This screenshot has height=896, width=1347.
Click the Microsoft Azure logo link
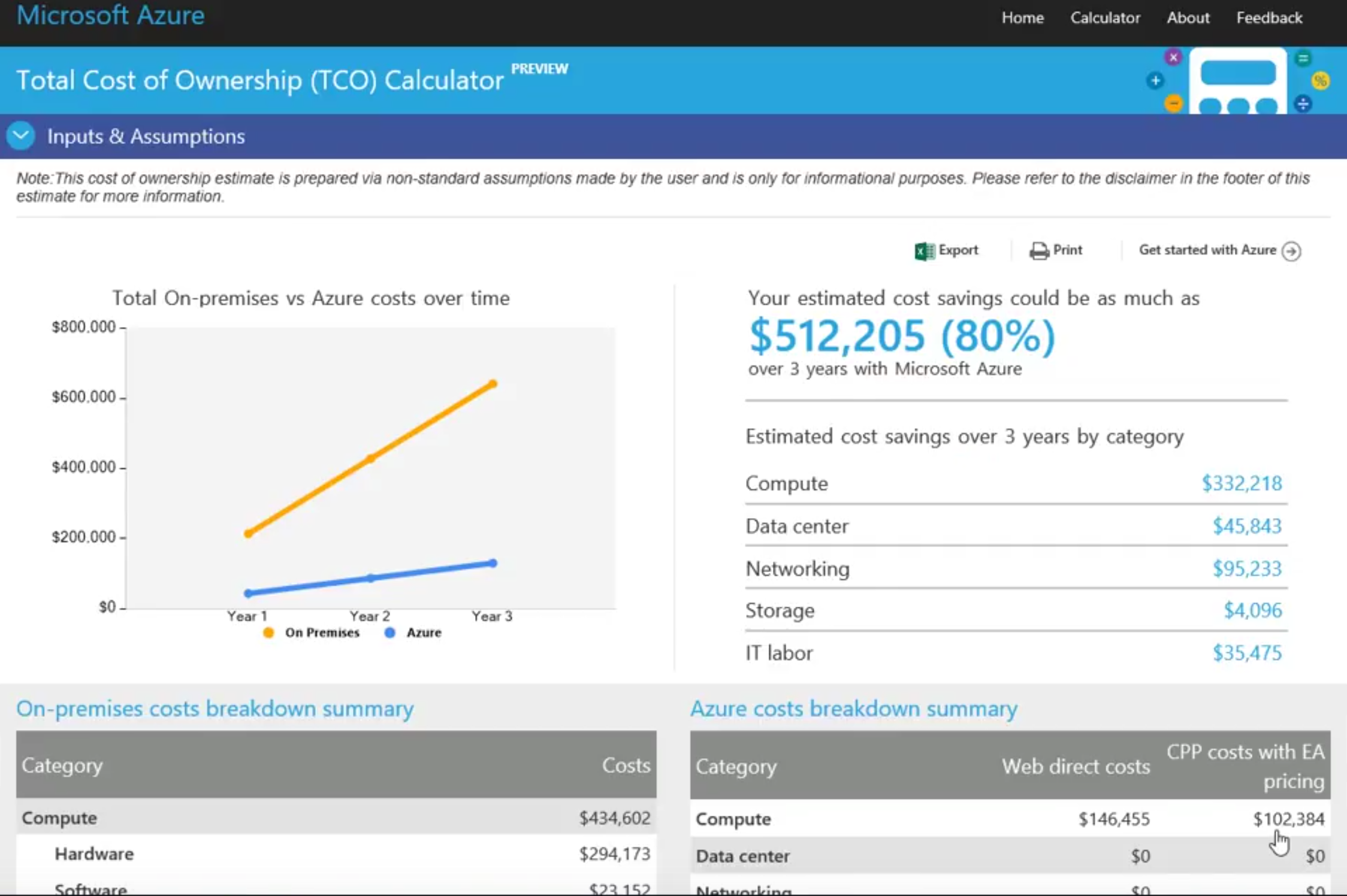(110, 16)
